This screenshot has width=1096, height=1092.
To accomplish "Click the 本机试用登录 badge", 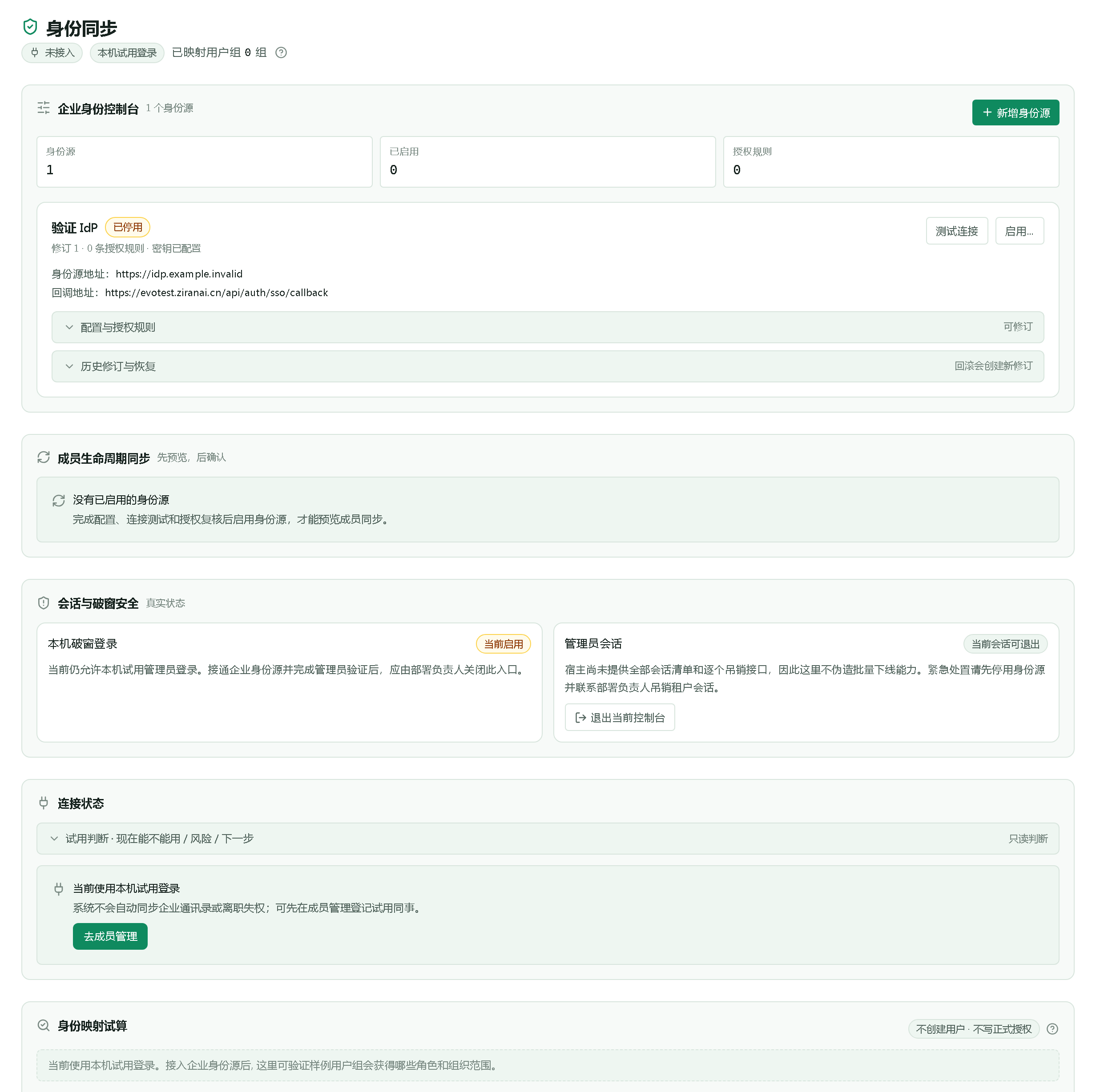I will point(127,53).
